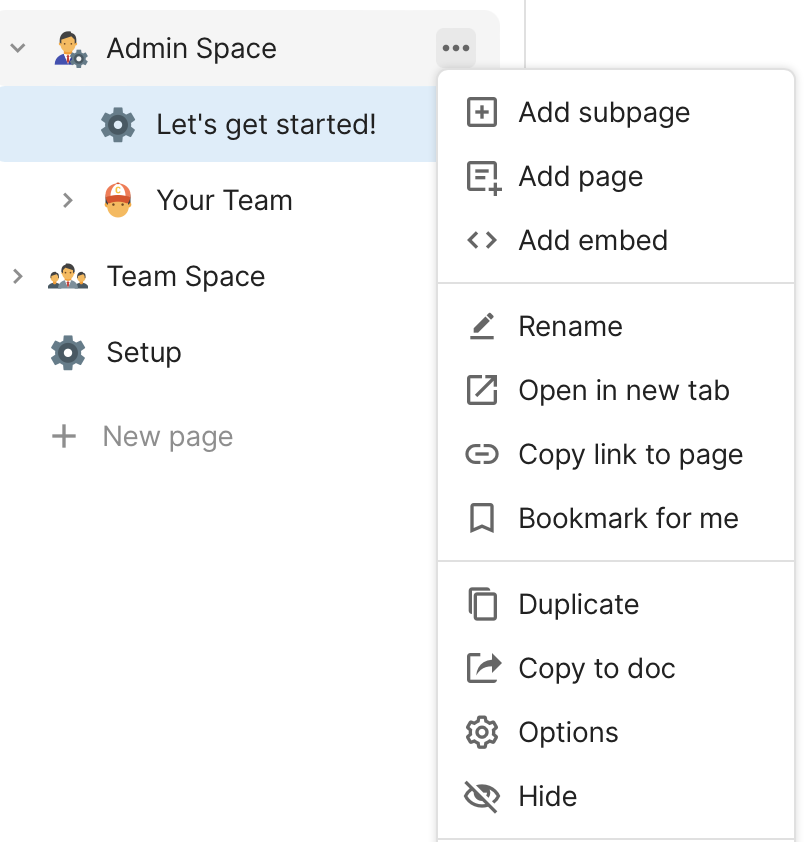Image resolution: width=812 pixels, height=842 pixels.
Task: Expand the Team Space section
Action: point(17,276)
